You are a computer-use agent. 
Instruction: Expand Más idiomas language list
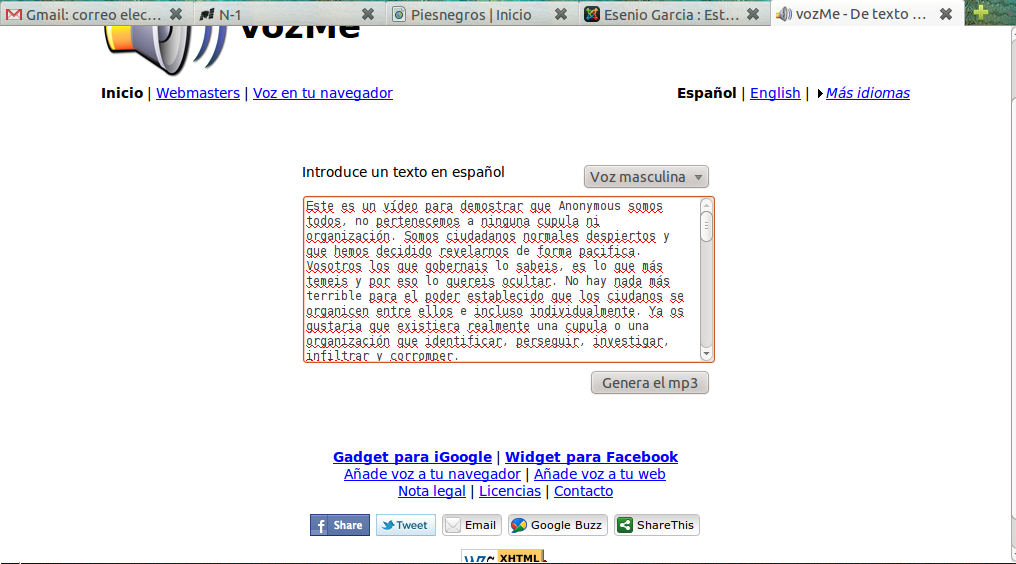pyautogui.click(x=868, y=93)
